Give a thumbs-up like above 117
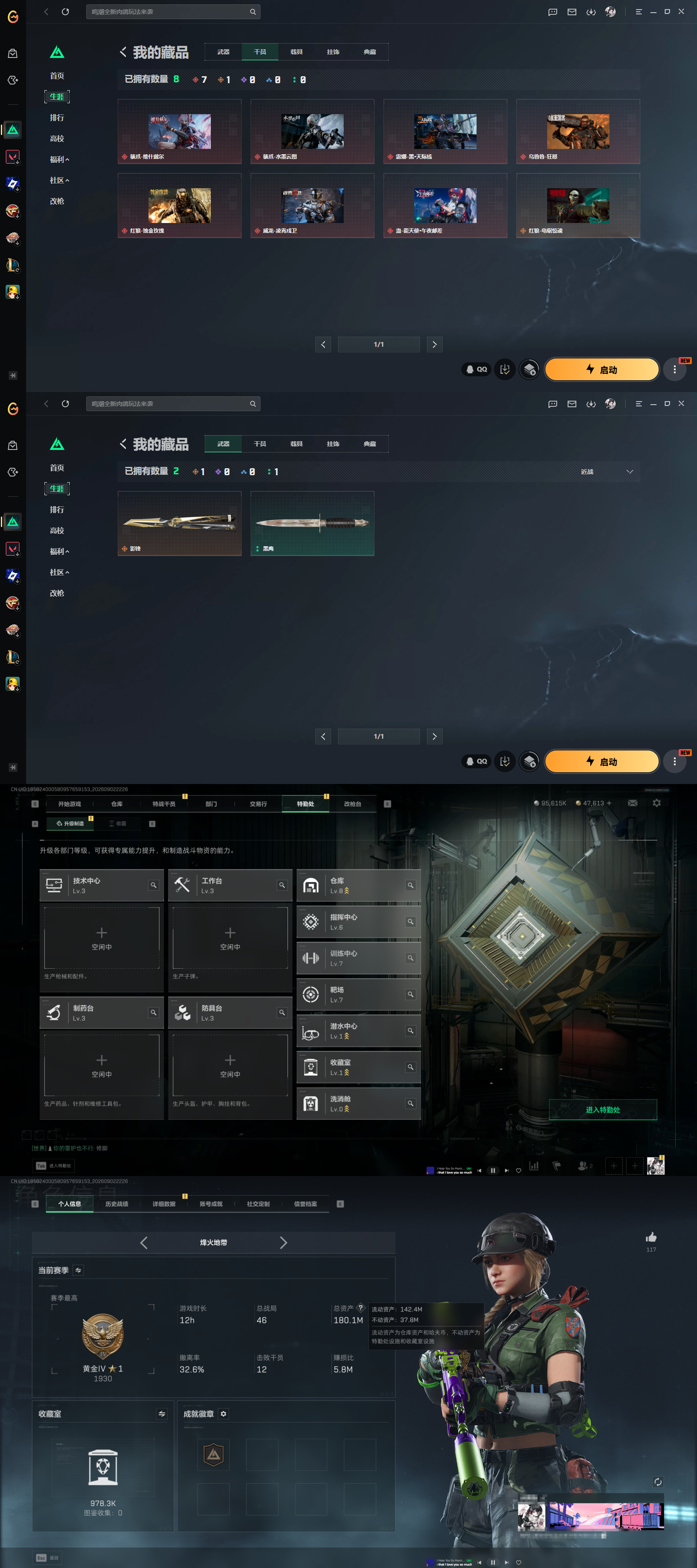697x1568 pixels. [651, 1237]
